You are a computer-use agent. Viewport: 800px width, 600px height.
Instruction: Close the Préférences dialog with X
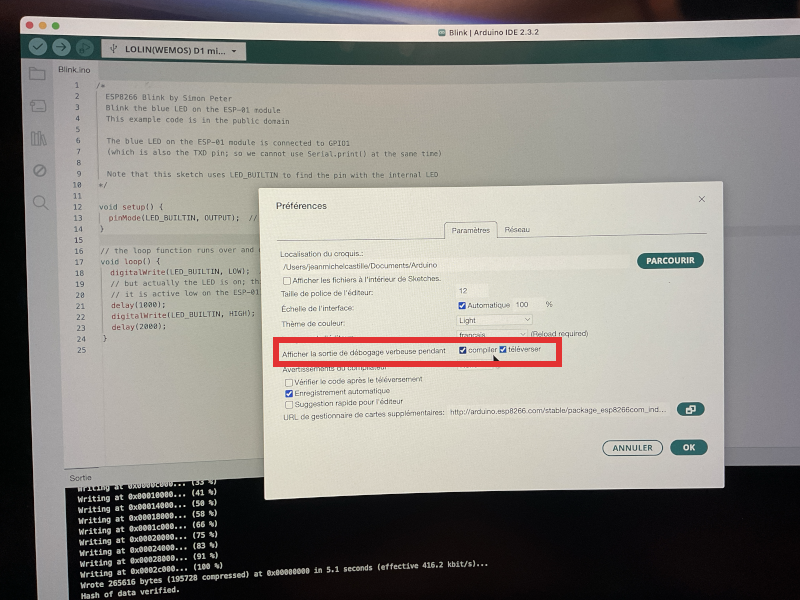click(x=702, y=199)
